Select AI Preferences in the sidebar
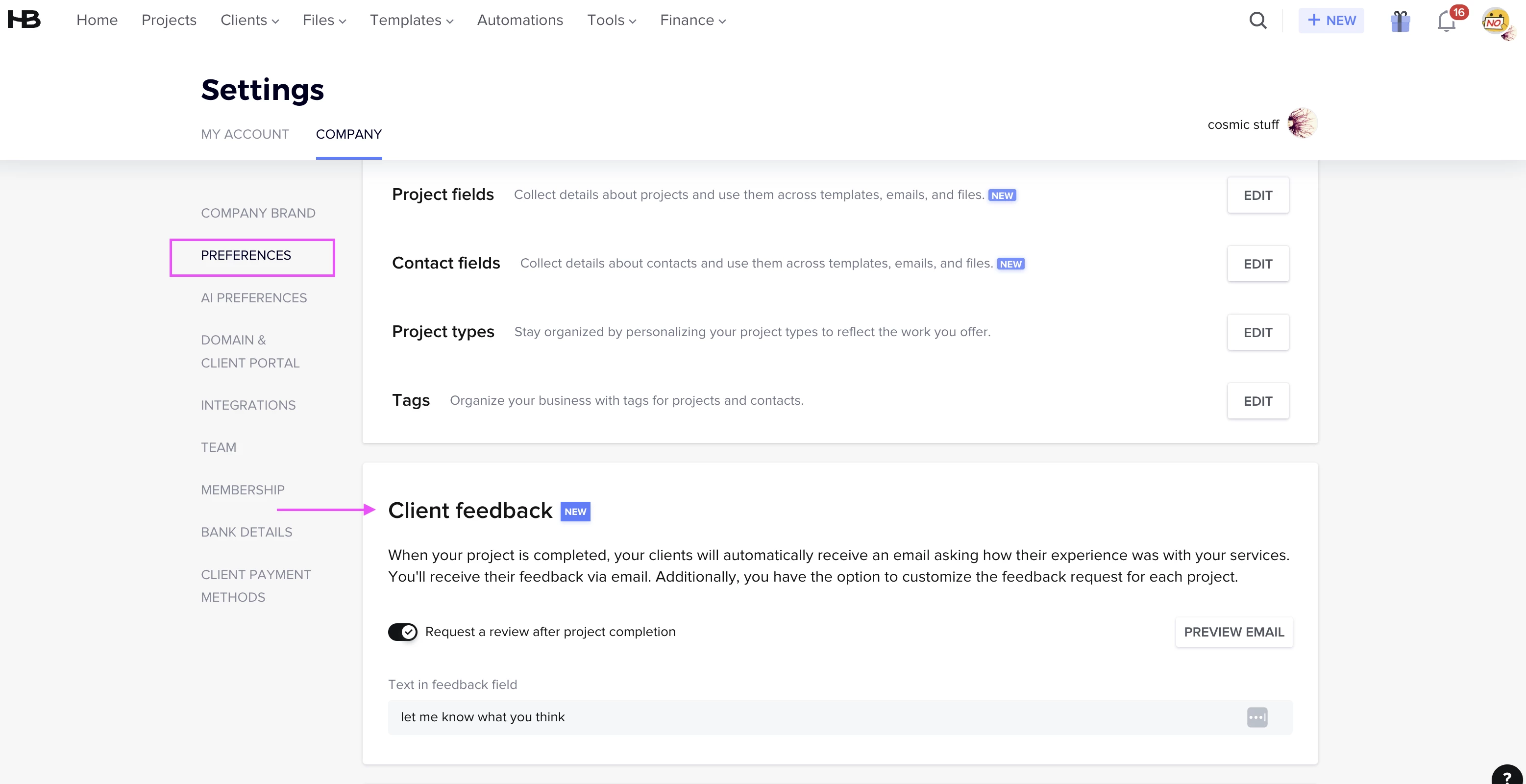 [x=253, y=298]
